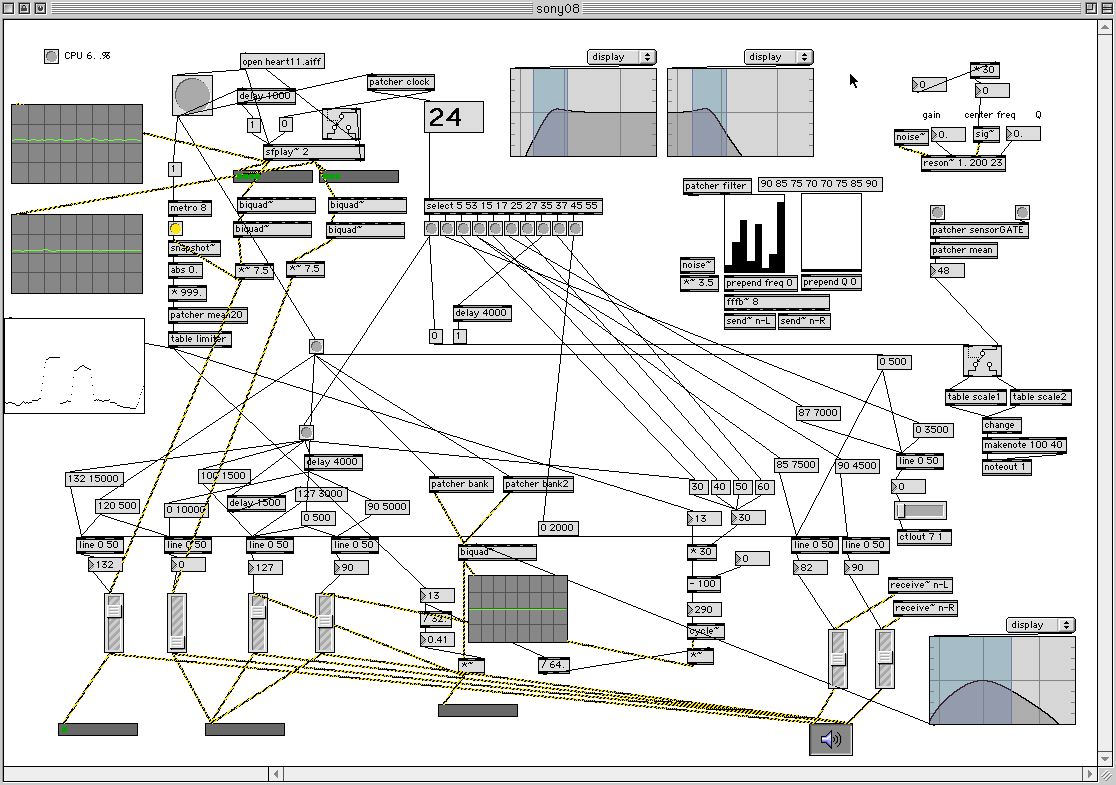Click the open heart11.aiff message box
1116x785 pixels.
[x=283, y=62]
